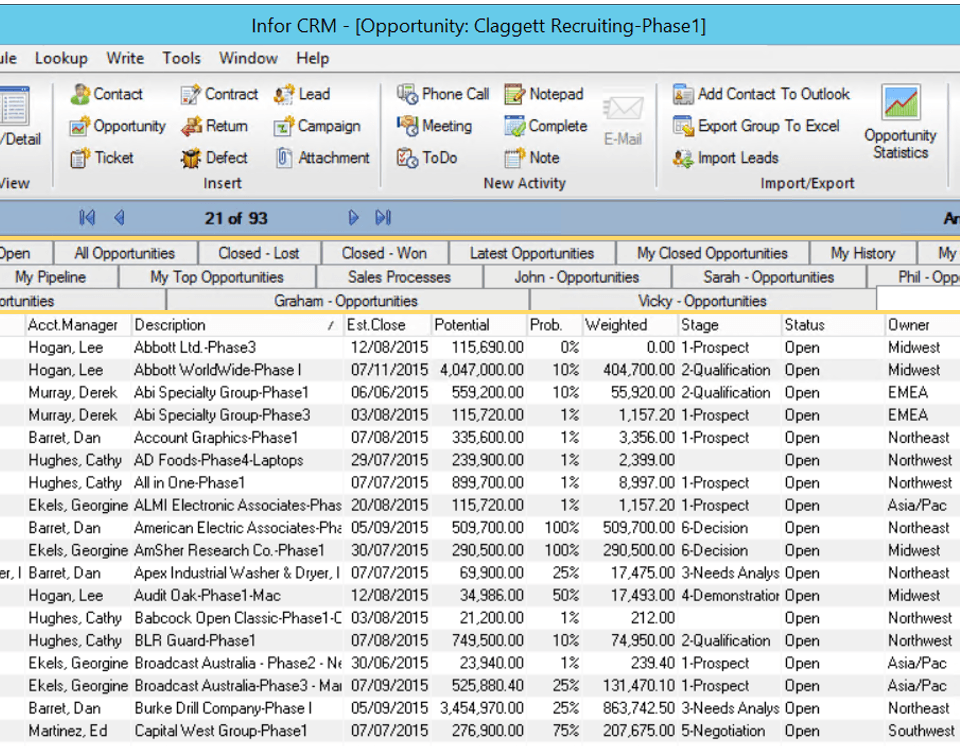The height and width of the screenshot is (746, 960).
Task: Open the Notepad activity
Action: 544,94
